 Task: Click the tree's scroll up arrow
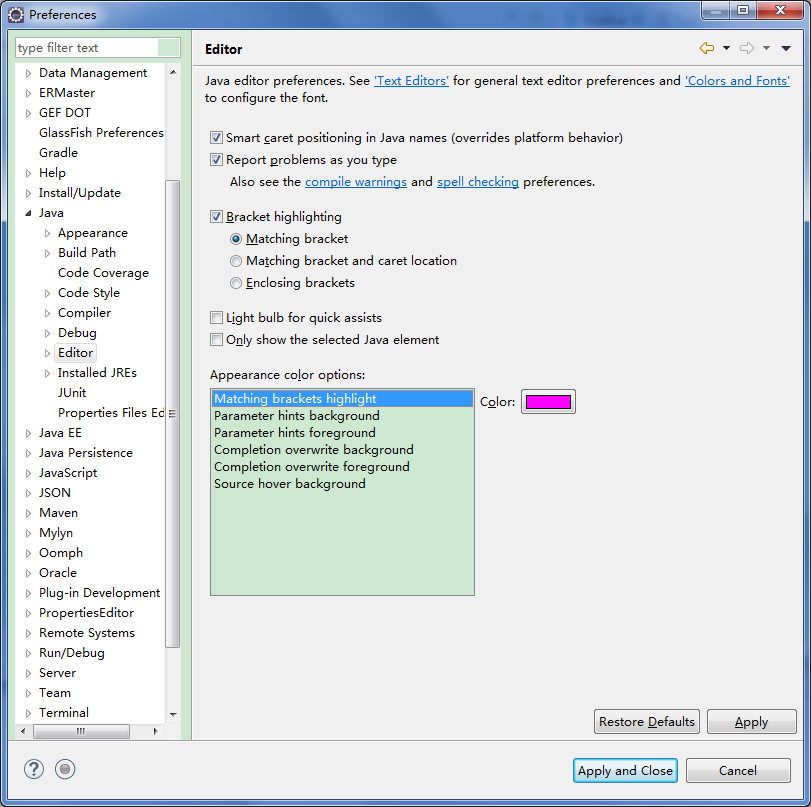coord(173,72)
